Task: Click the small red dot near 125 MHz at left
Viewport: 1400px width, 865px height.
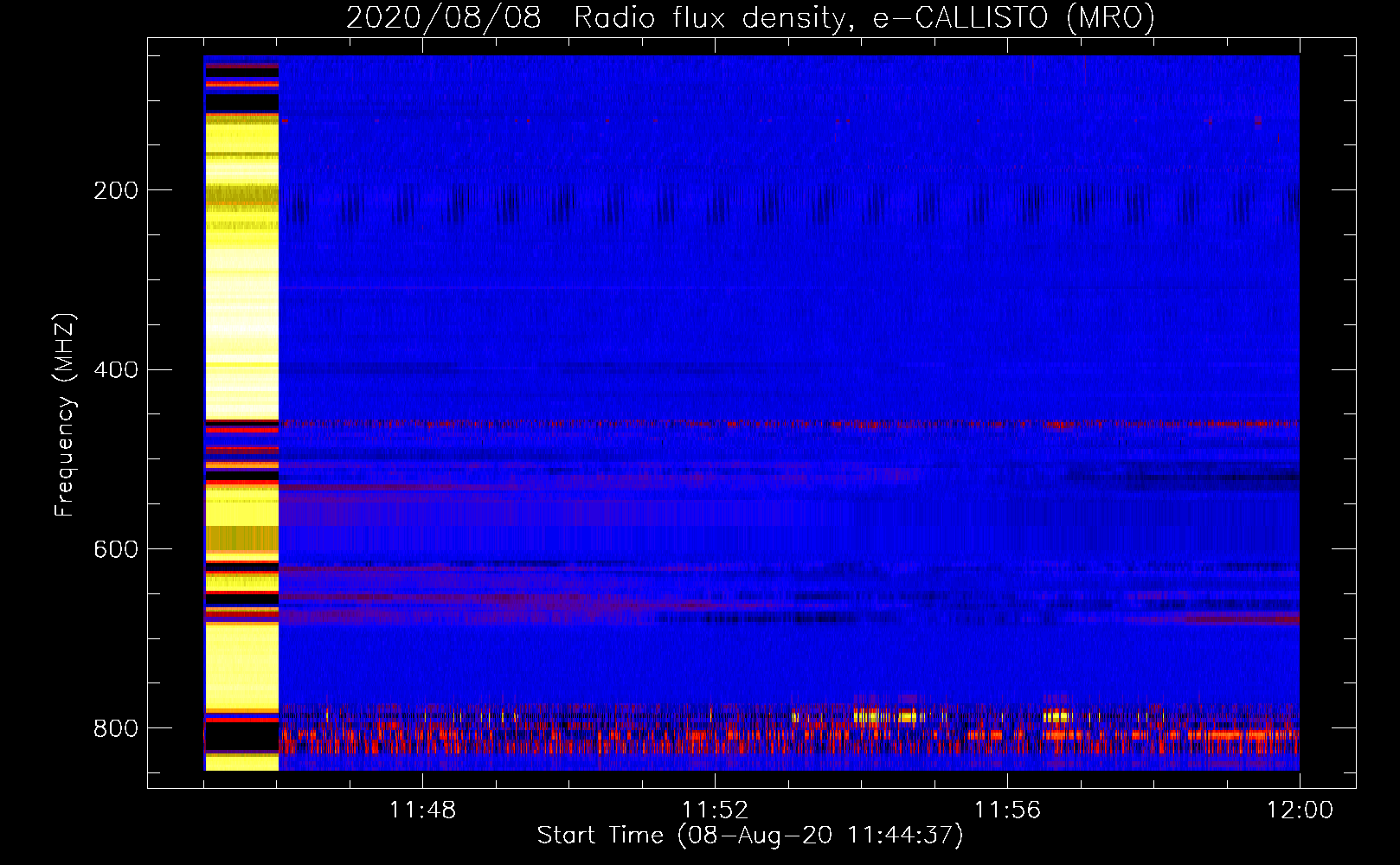Action: tap(285, 121)
